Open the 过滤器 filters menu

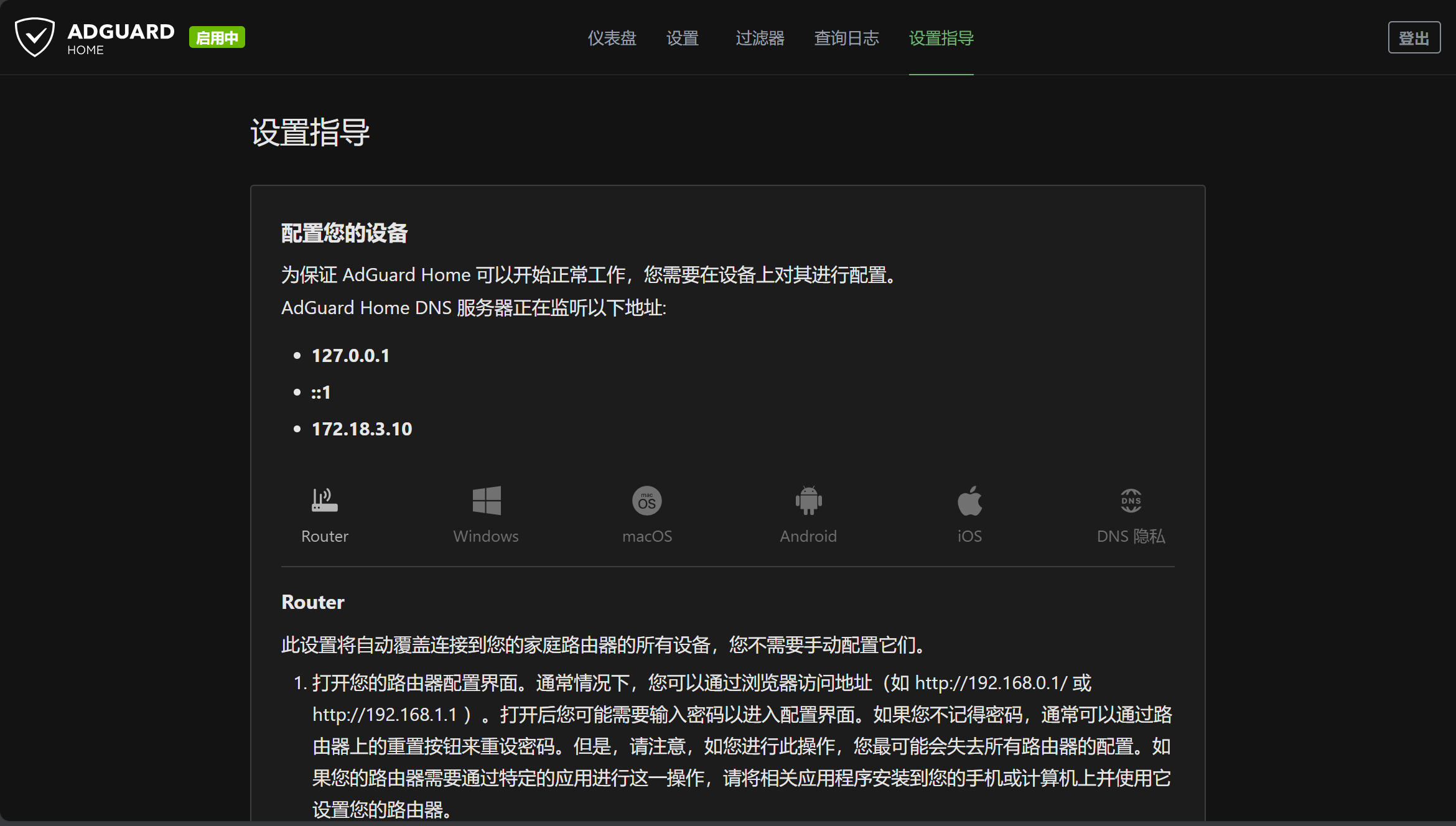[760, 38]
